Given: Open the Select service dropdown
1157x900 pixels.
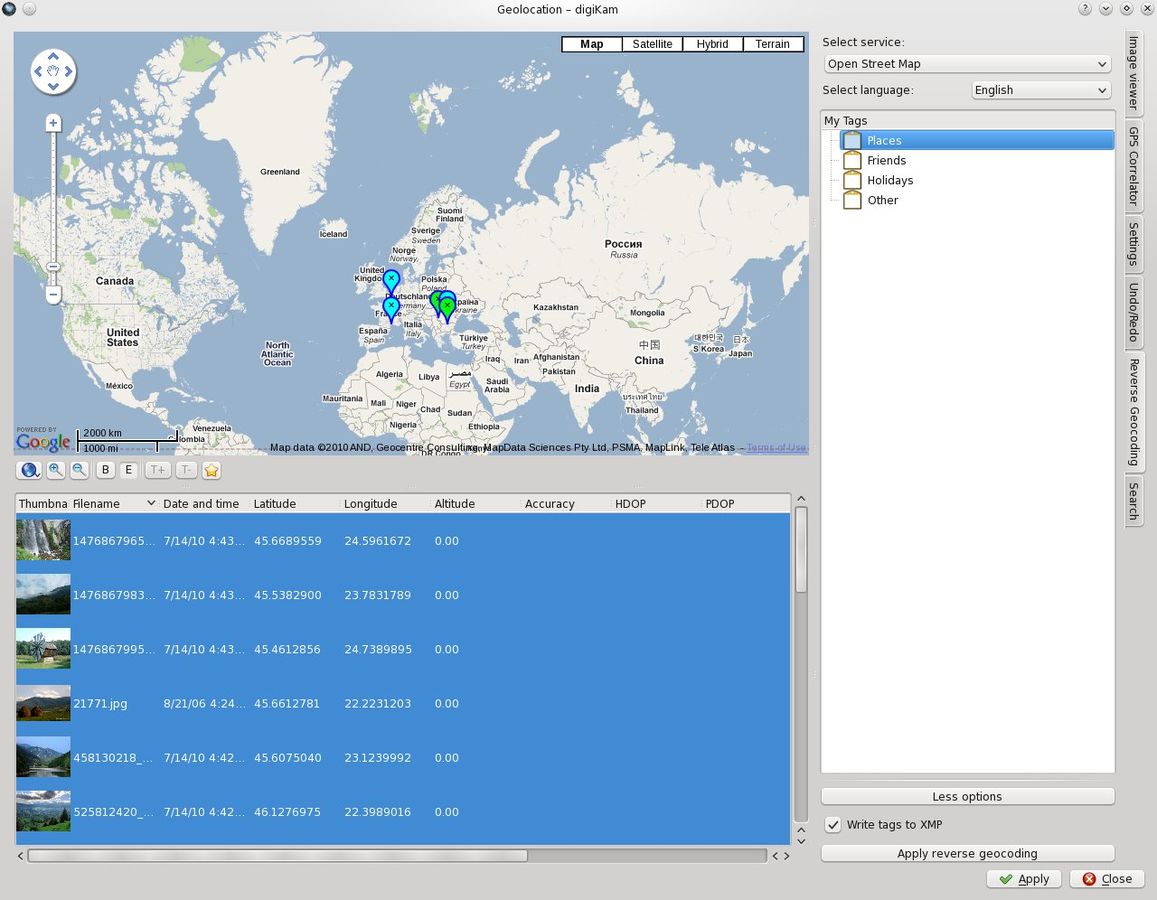Looking at the screenshot, I should [967, 64].
